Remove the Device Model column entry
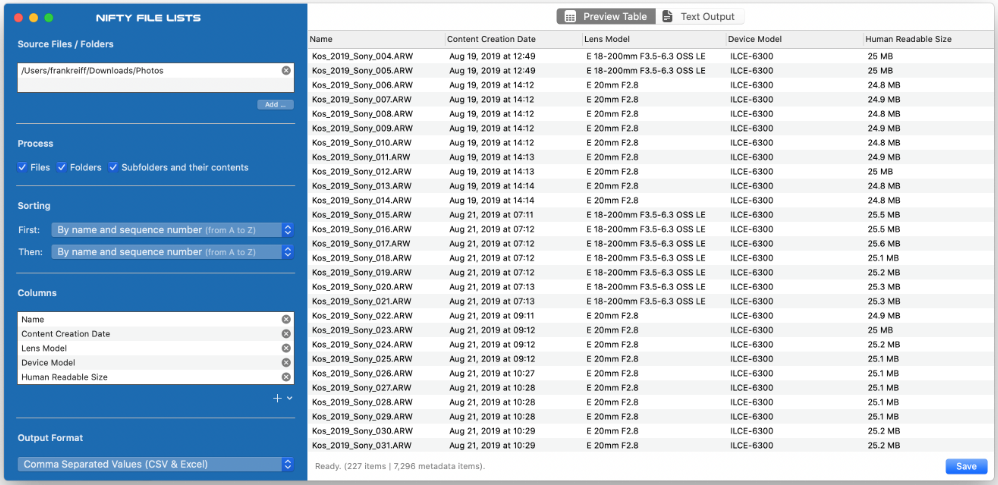This screenshot has width=998, height=485. 286,363
